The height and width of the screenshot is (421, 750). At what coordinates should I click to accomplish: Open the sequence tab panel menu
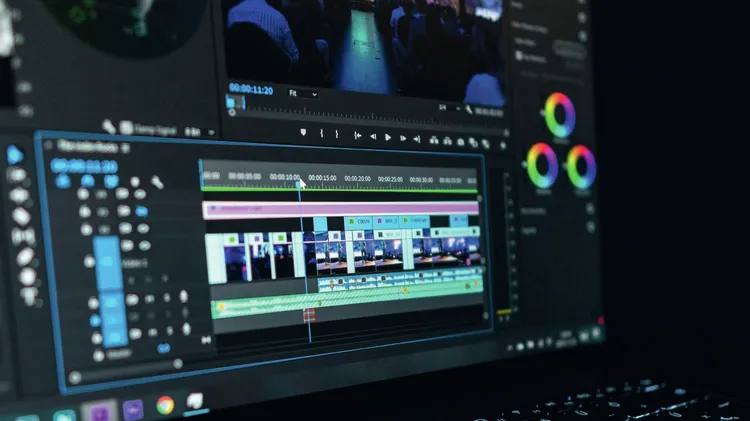(x=125, y=148)
